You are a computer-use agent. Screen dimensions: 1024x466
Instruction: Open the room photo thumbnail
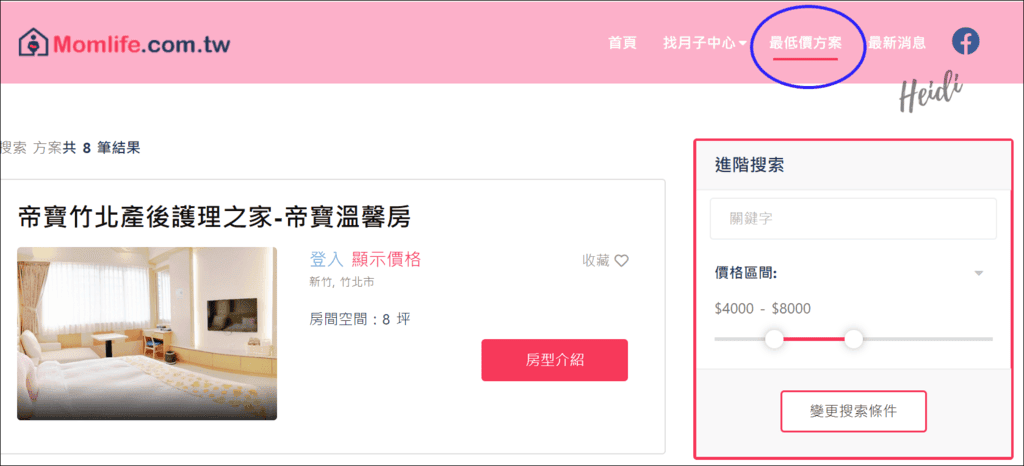[x=147, y=334]
